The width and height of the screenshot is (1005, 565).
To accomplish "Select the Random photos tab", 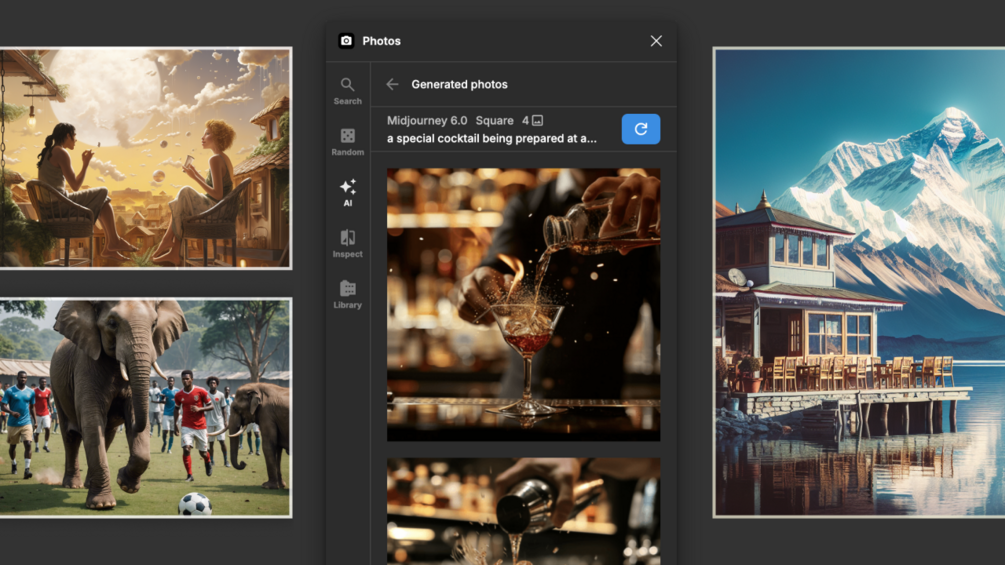I will (x=347, y=142).
